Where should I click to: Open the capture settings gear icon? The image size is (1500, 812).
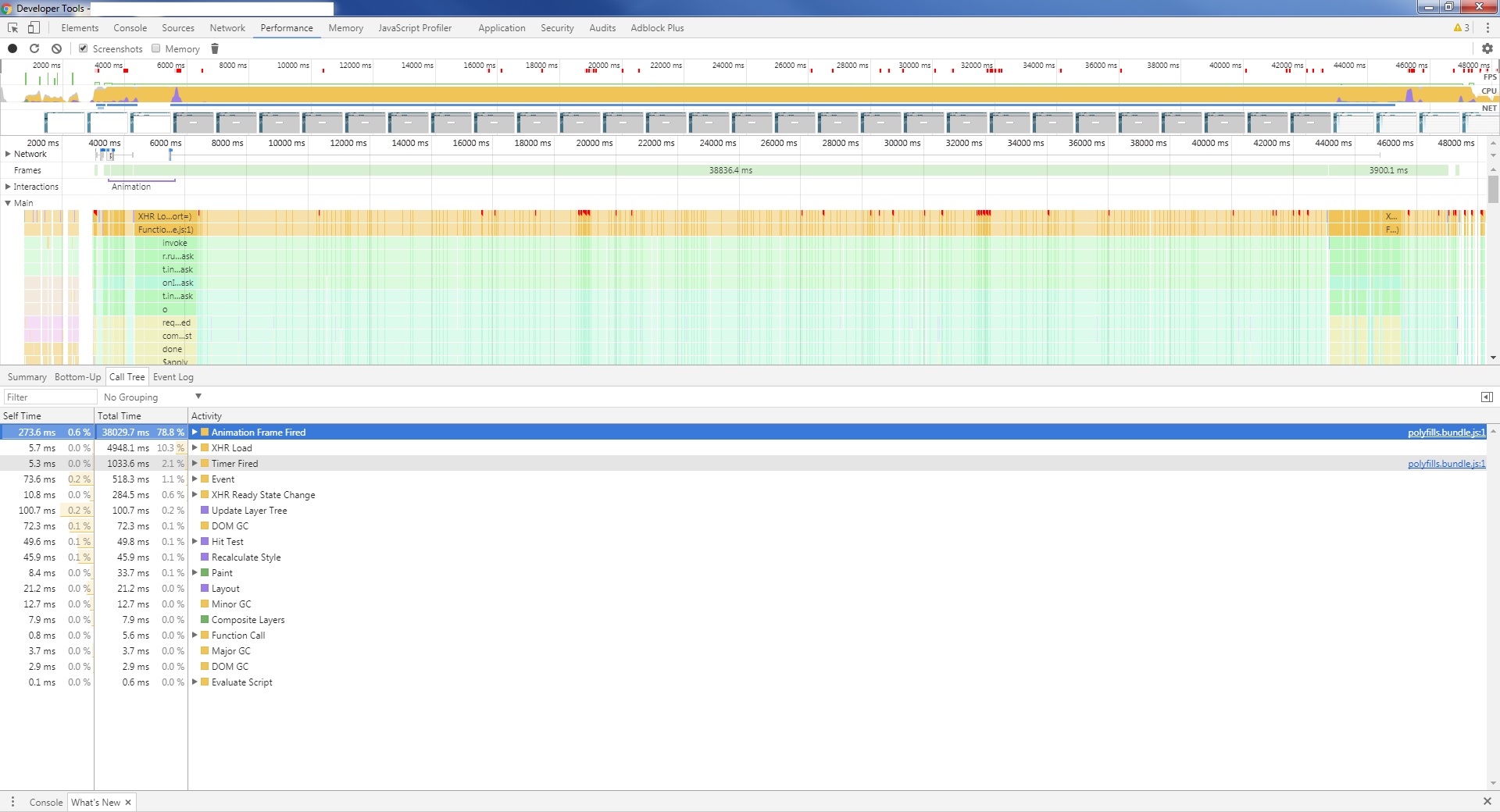pyautogui.click(x=1487, y=48)
